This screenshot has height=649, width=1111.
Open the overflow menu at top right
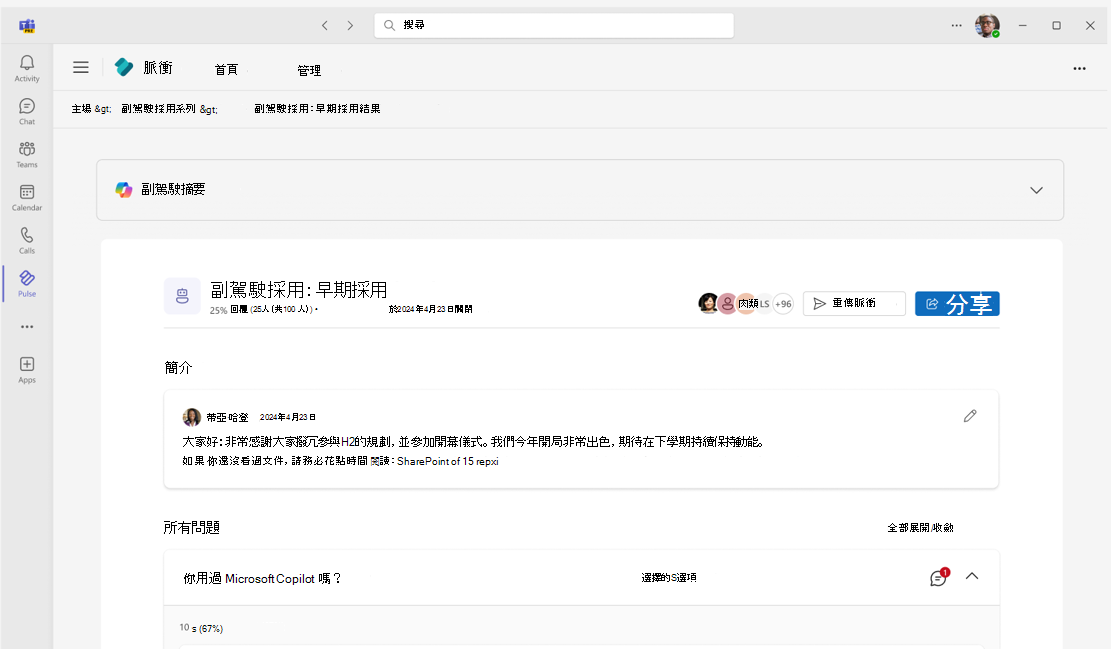coord(1079,68)
